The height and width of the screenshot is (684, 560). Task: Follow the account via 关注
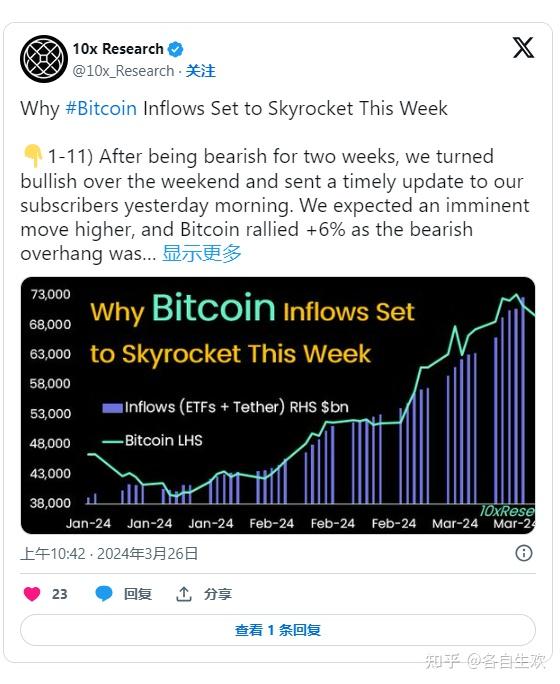[201, 71]
